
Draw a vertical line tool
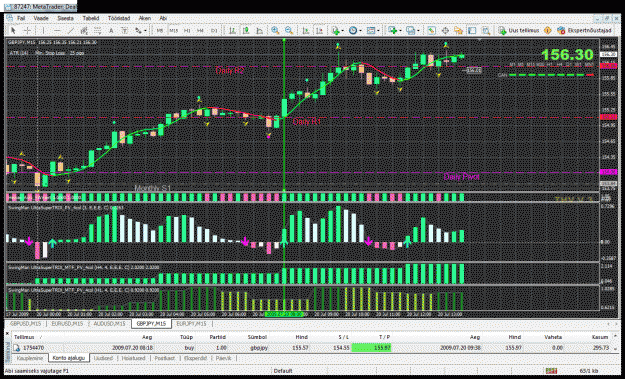point(43,30)
